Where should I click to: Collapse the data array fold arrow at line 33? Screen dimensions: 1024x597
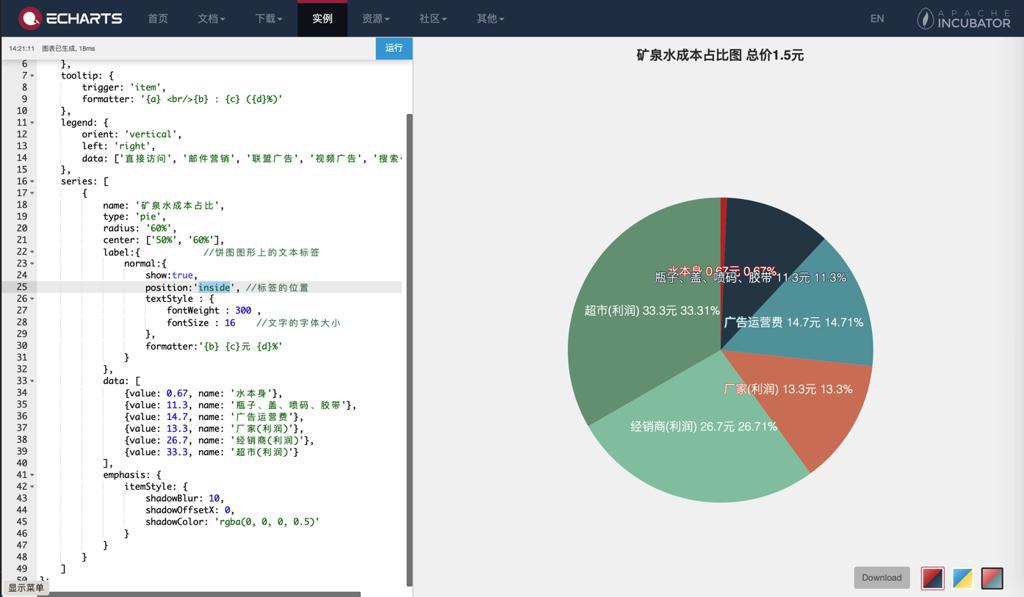coord(32,381)
